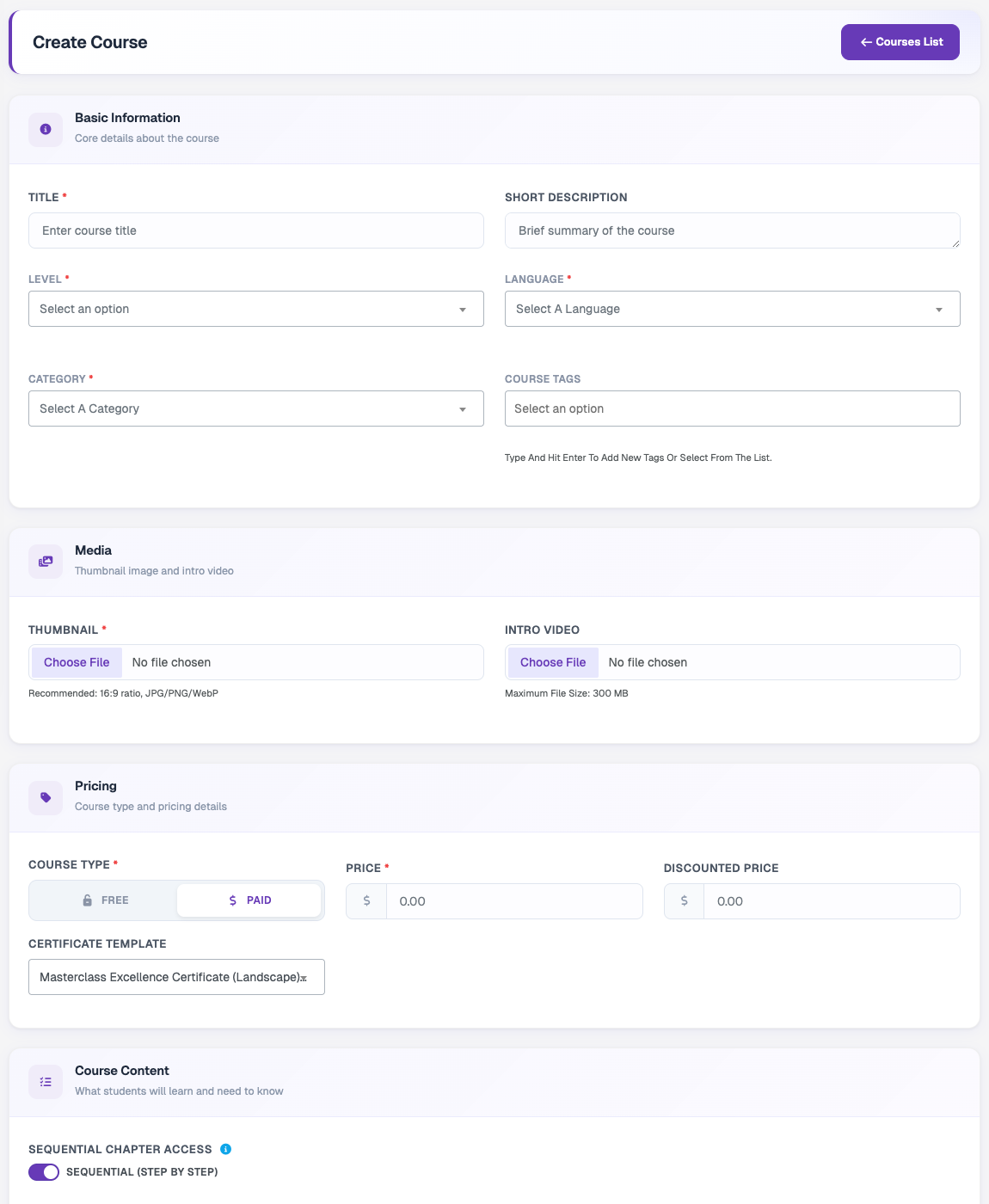The height and width of the screenshot is (1204, 989).
Task: Click the 'Create Course' page heading
Action: [90, 42]
